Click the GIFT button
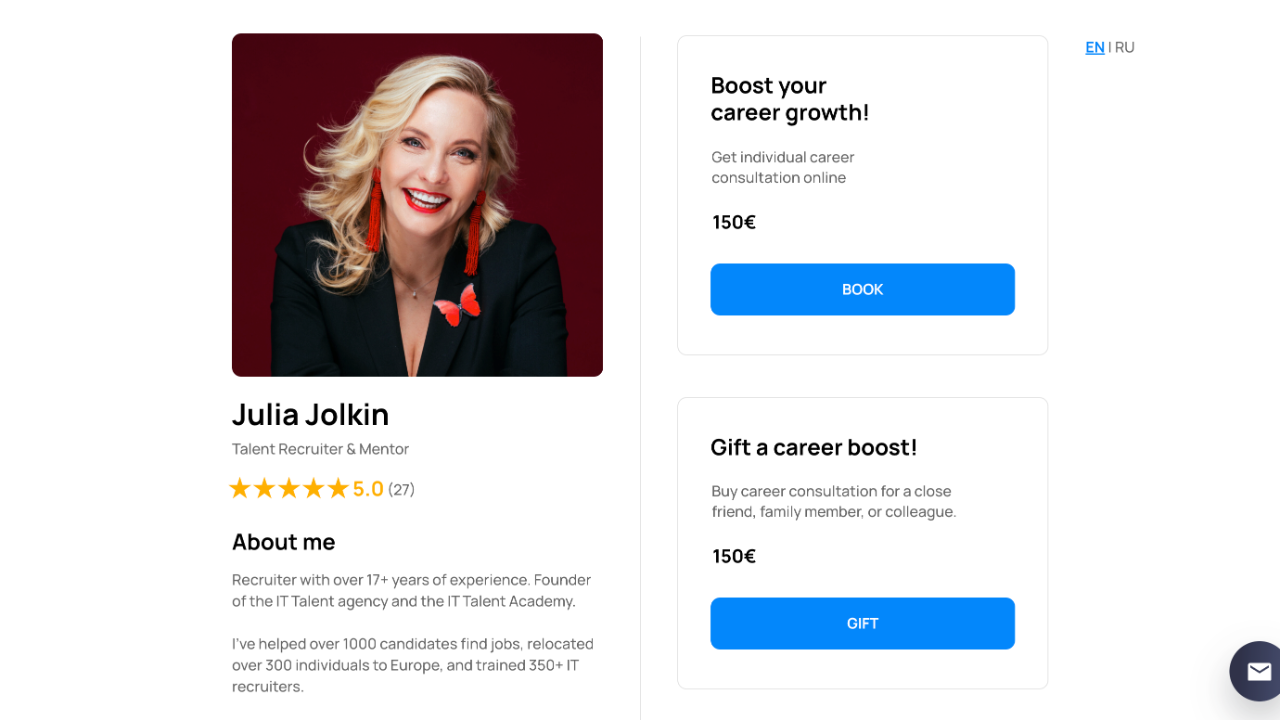 [x=862, y=623]
